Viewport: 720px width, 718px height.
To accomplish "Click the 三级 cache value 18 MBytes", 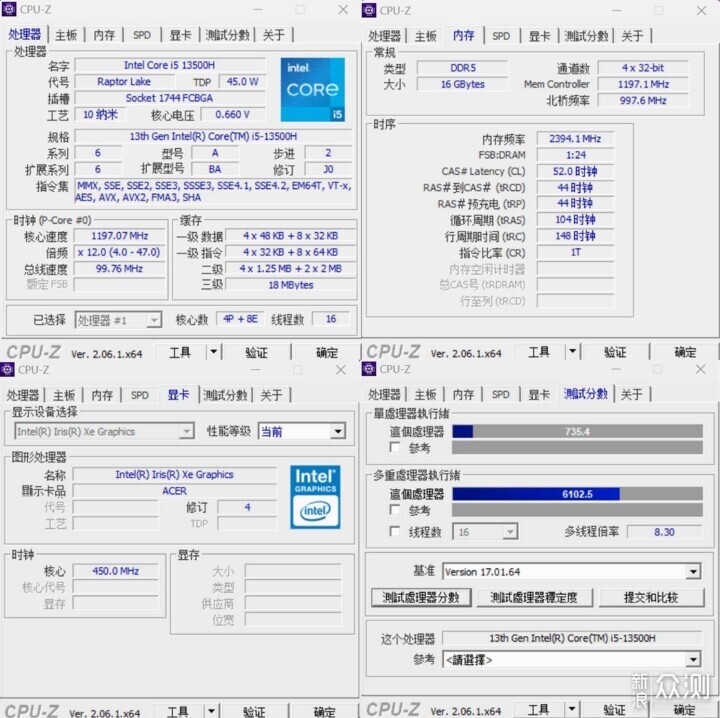I will click(x=291, y=285).
